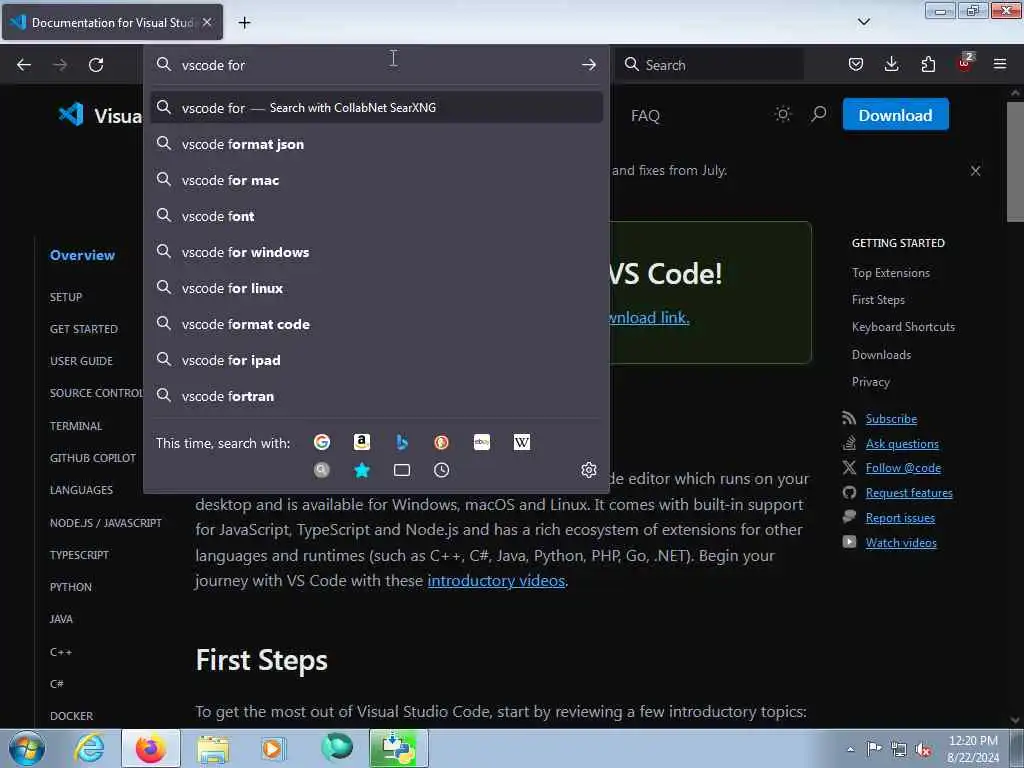Open the uBlock extension icon

click(x=965, y=63)
